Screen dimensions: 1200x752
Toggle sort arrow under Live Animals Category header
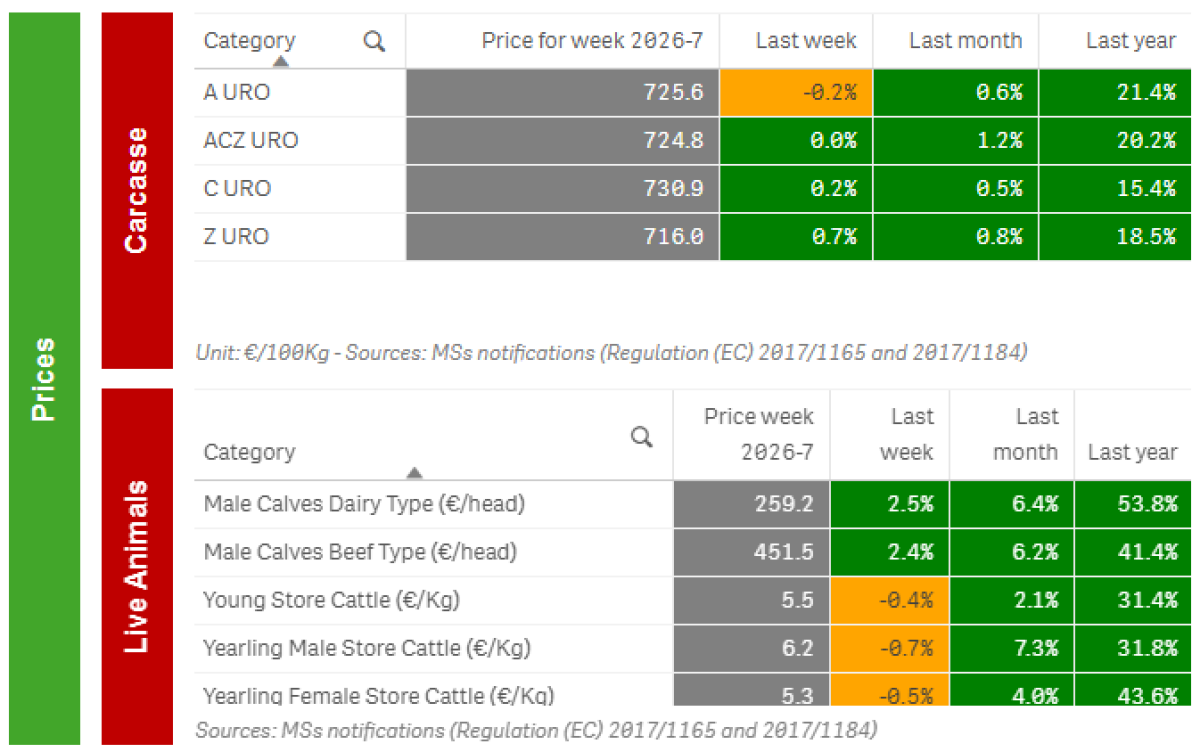coord(414,473)
